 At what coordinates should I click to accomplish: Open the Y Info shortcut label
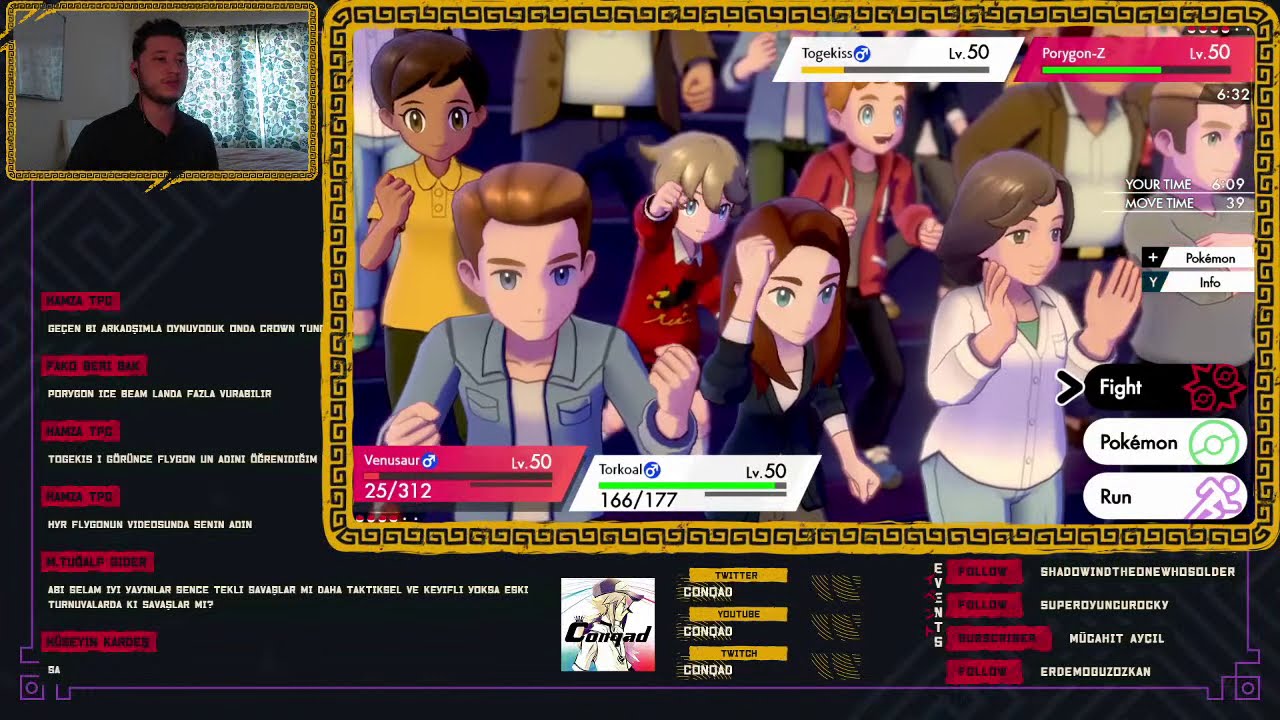[x=1198, y=283]
